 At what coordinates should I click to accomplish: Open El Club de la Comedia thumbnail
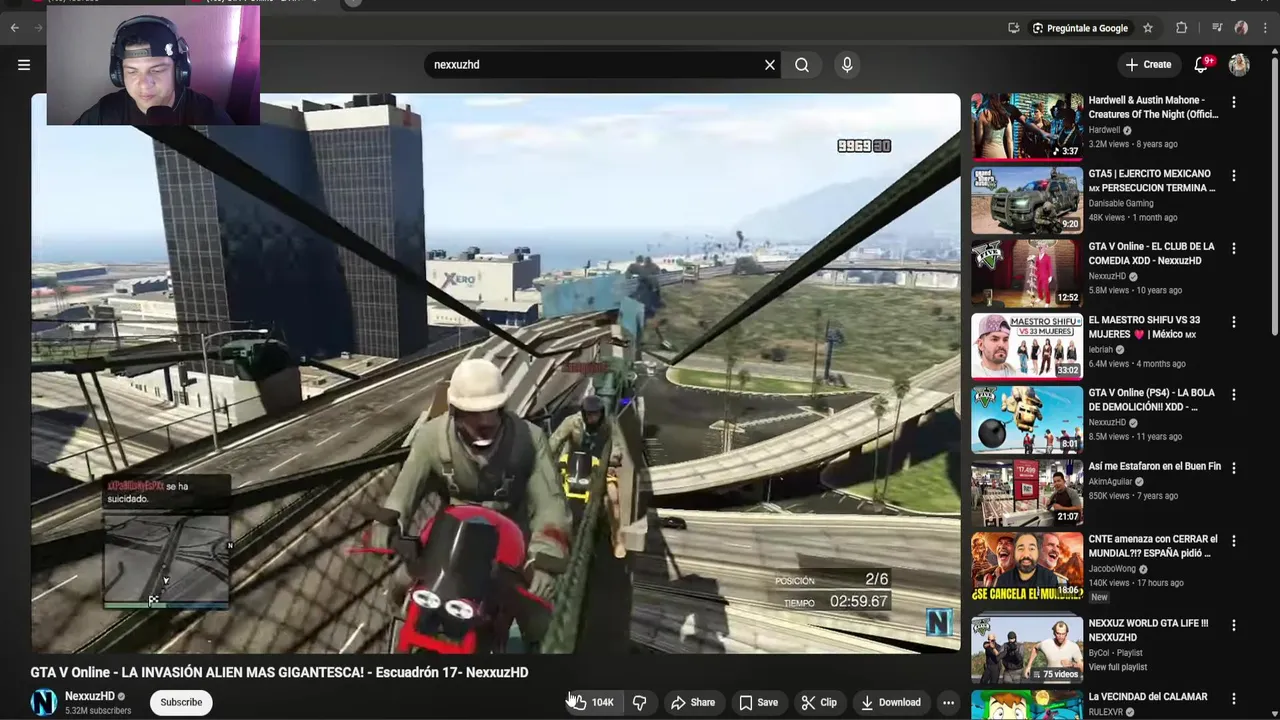point(1027,273)
